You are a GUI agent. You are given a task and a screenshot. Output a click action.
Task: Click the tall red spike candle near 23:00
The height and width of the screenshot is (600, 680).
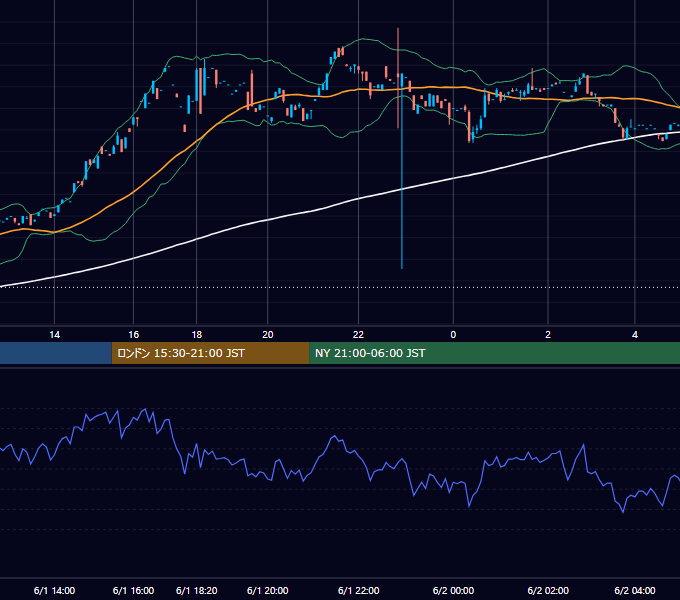[398, 78]
